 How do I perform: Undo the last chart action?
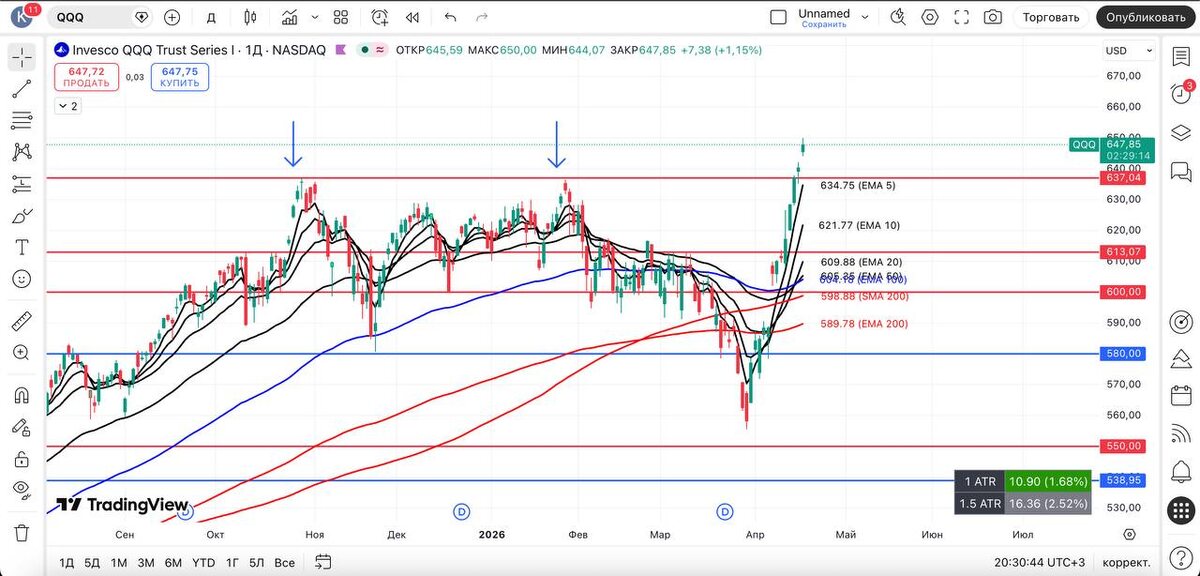450,17
